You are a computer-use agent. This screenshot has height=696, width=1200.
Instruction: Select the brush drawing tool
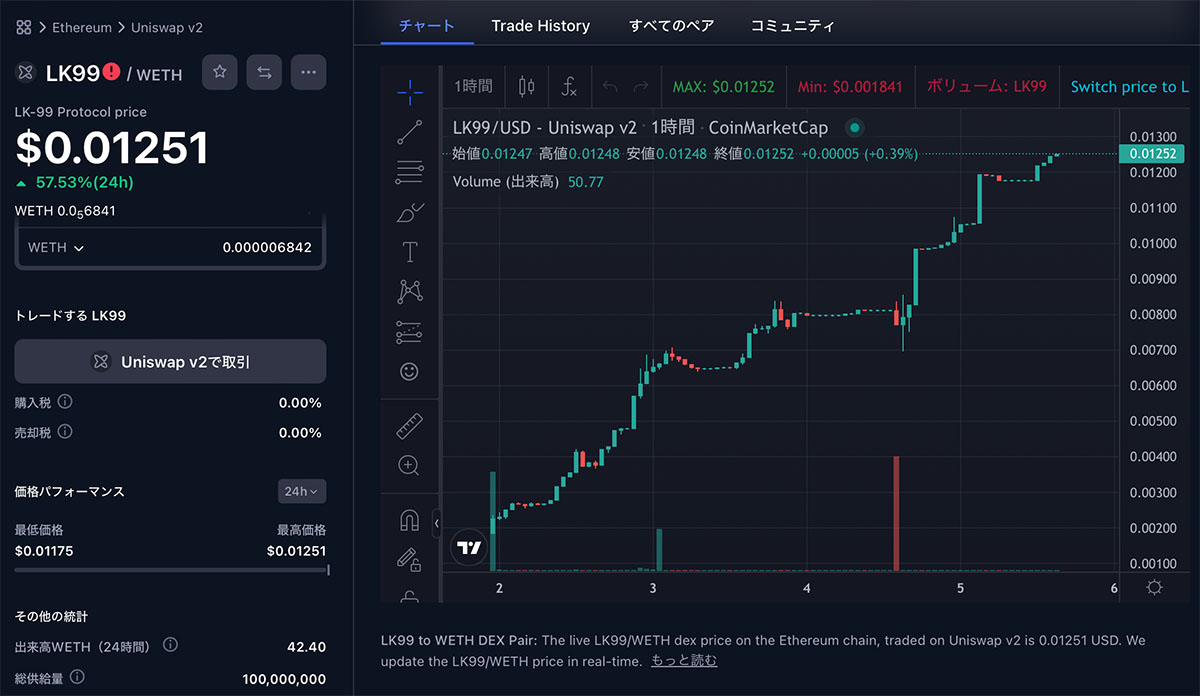click(x=409, y=212)
